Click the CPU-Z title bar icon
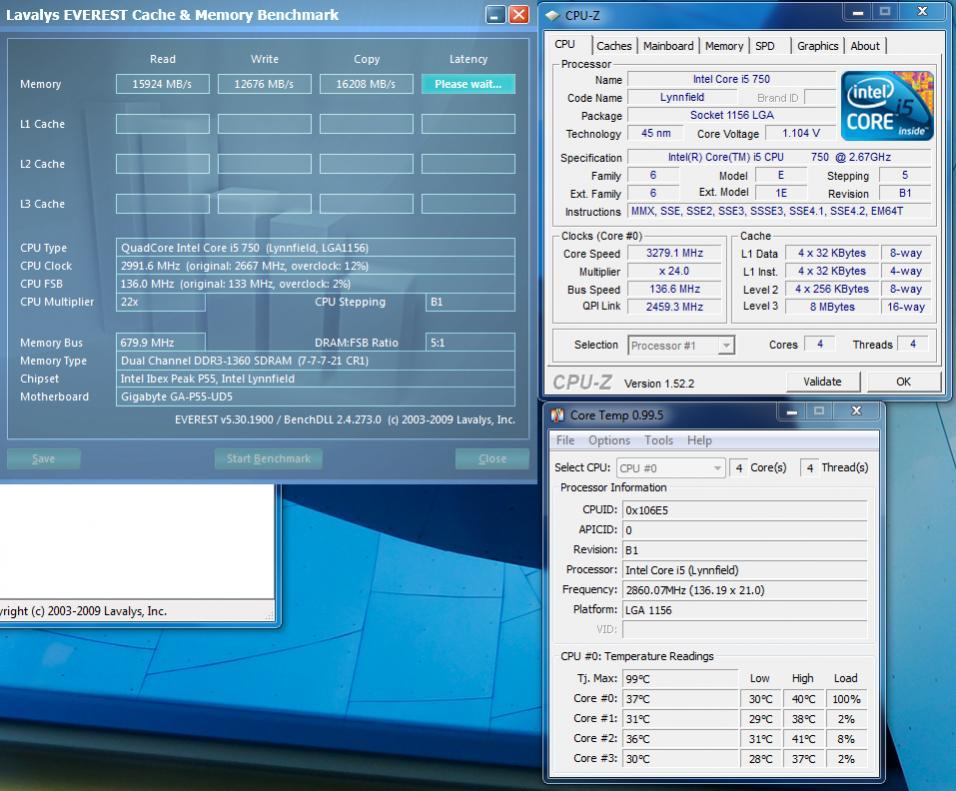This screenshot has height=791, width=956. click(x=552, y=15)
